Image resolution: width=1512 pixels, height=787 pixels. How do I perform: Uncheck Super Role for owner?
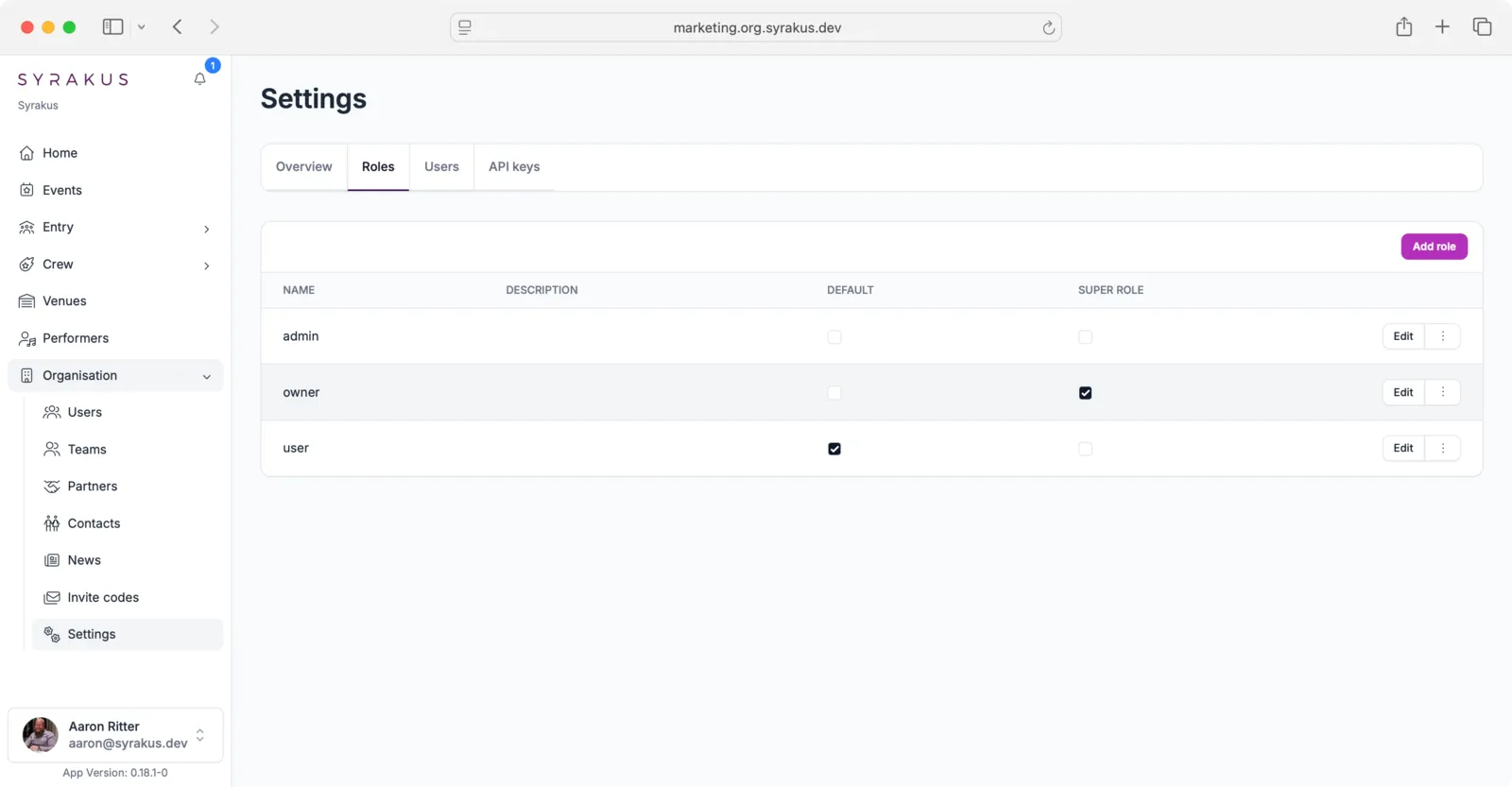(1085, 393)
